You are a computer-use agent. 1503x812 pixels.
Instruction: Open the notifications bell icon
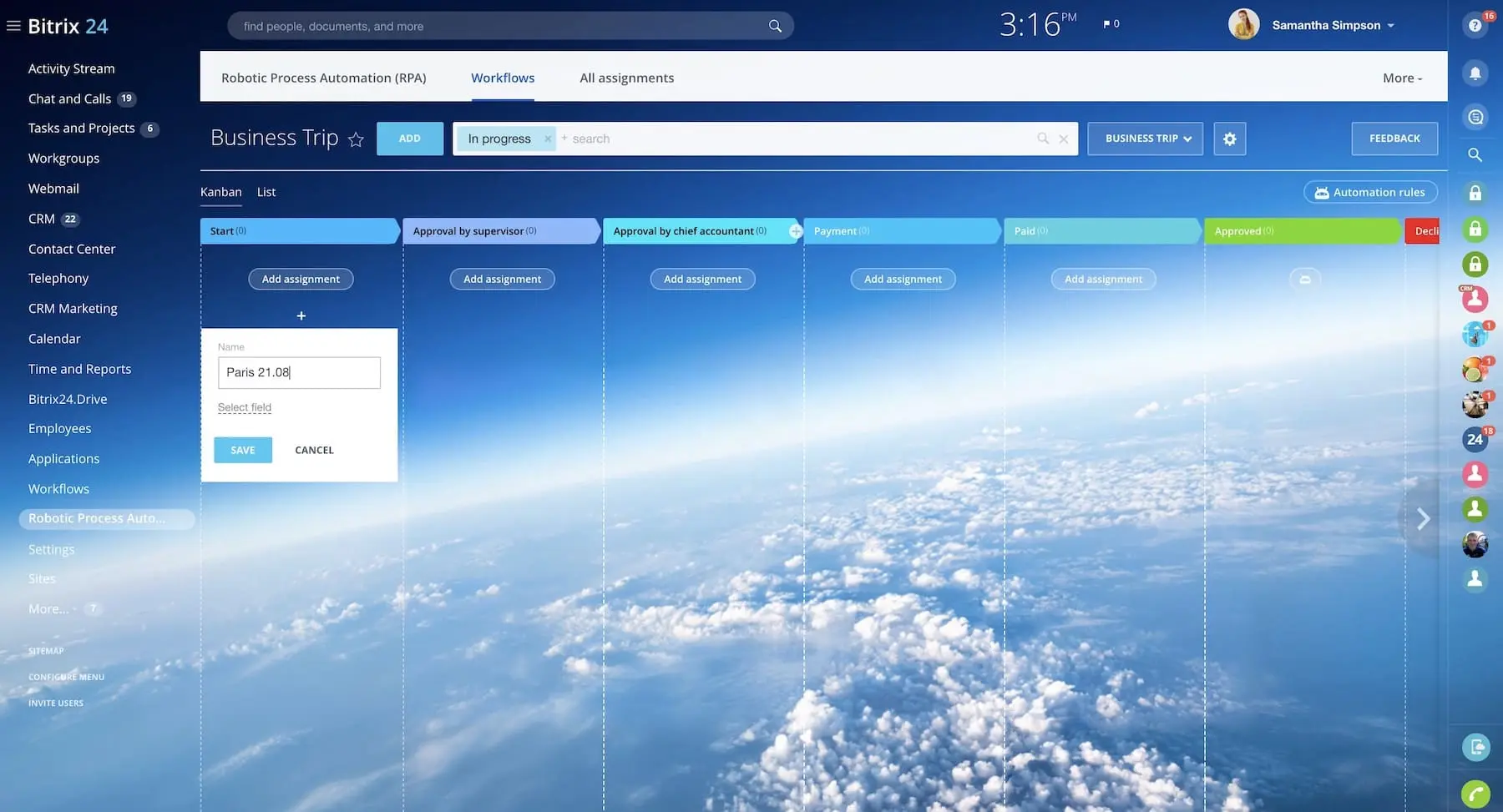tap(1475, 73)
